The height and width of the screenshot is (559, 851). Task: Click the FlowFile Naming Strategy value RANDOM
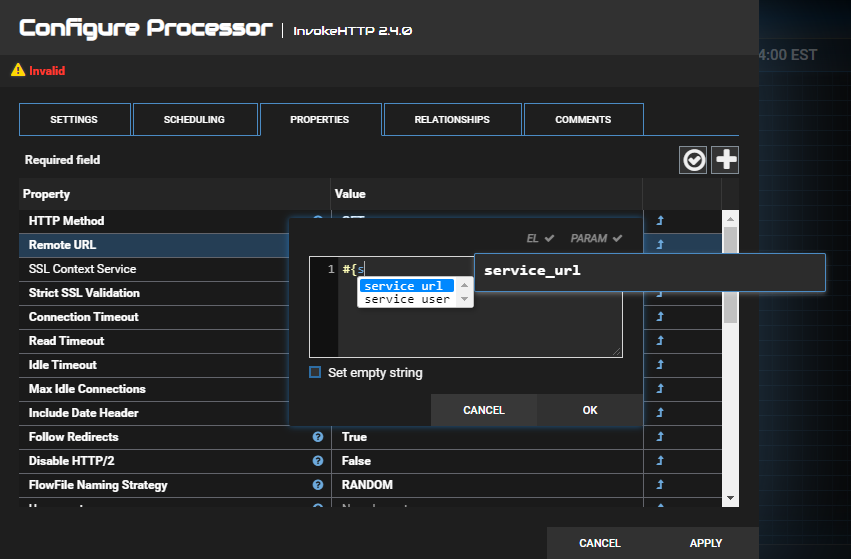click(x=367, y=485)
